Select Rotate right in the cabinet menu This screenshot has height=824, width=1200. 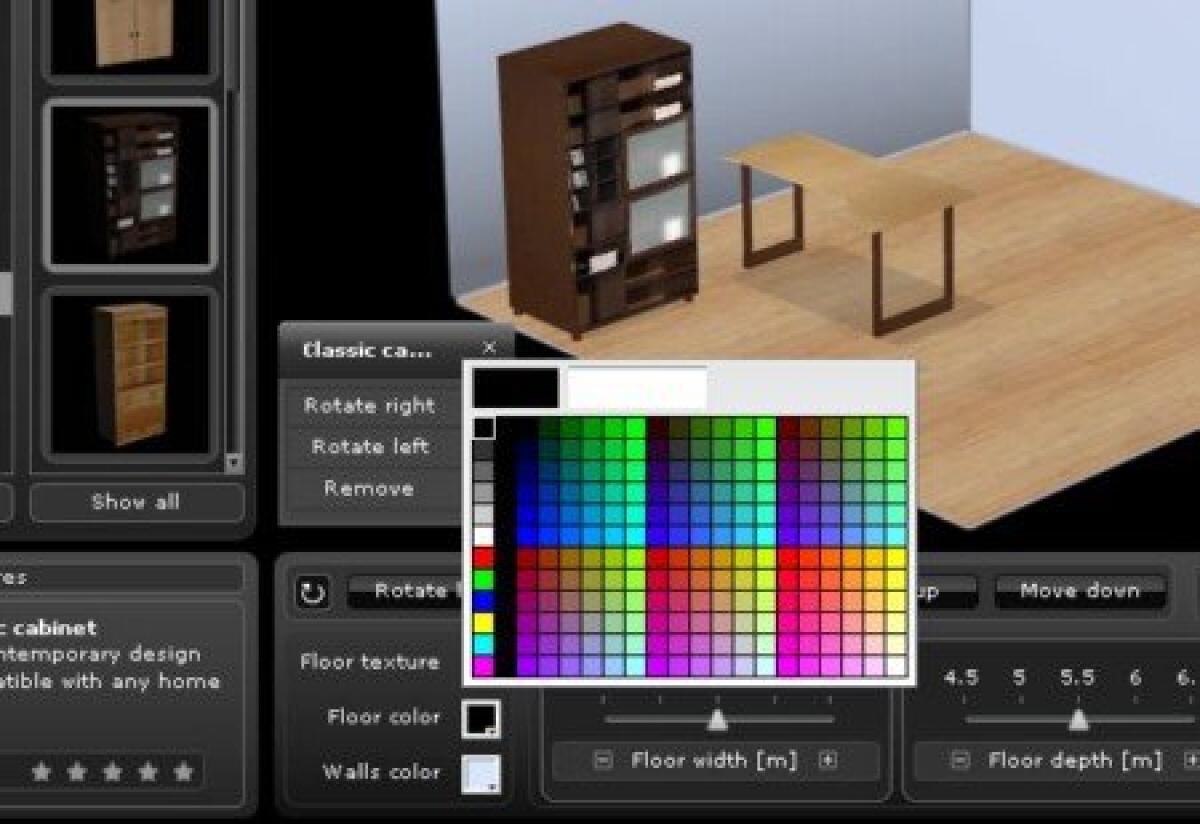click(x=369, y=405)
